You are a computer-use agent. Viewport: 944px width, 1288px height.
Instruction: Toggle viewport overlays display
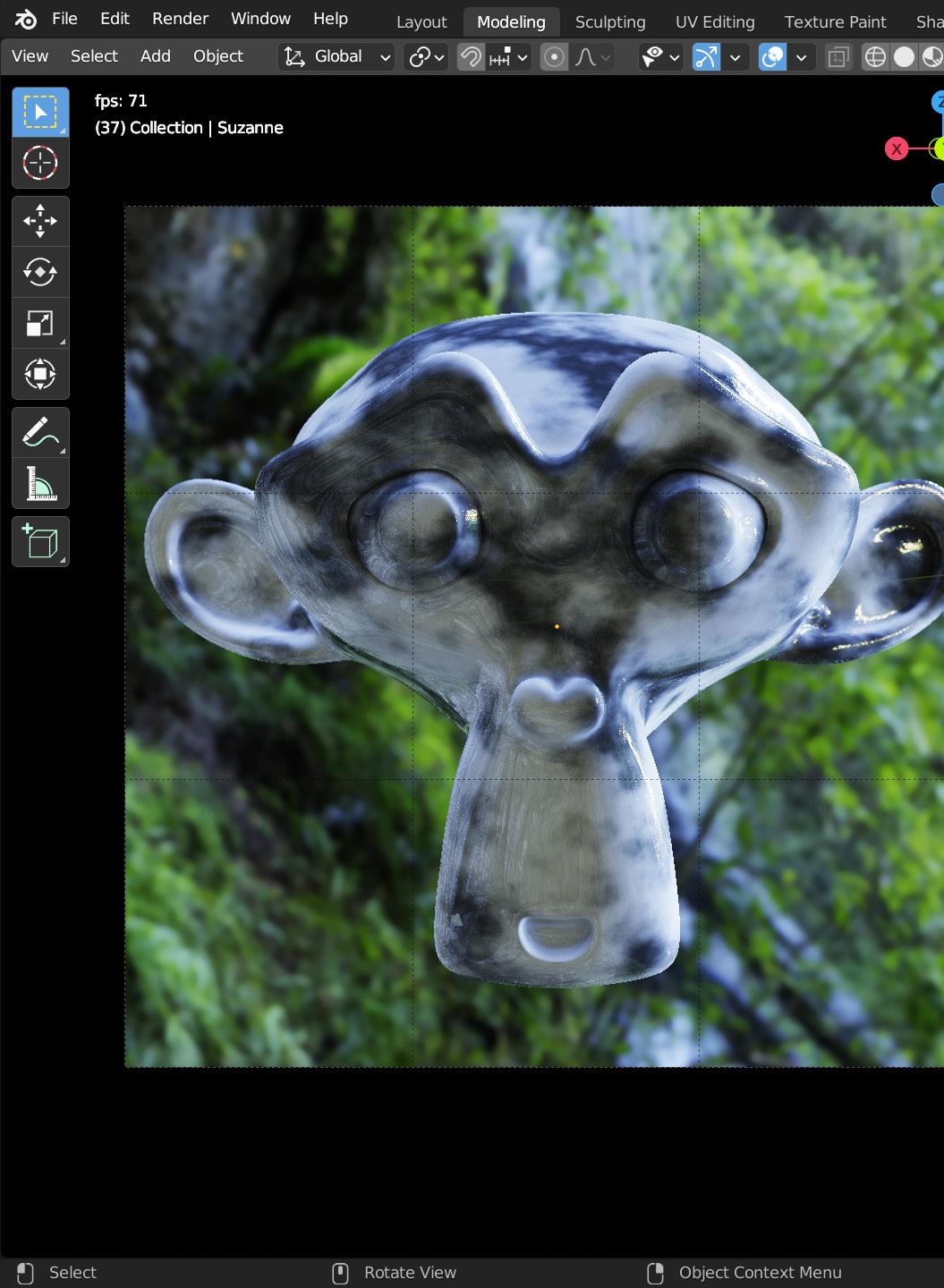click(x=772, y=57)
